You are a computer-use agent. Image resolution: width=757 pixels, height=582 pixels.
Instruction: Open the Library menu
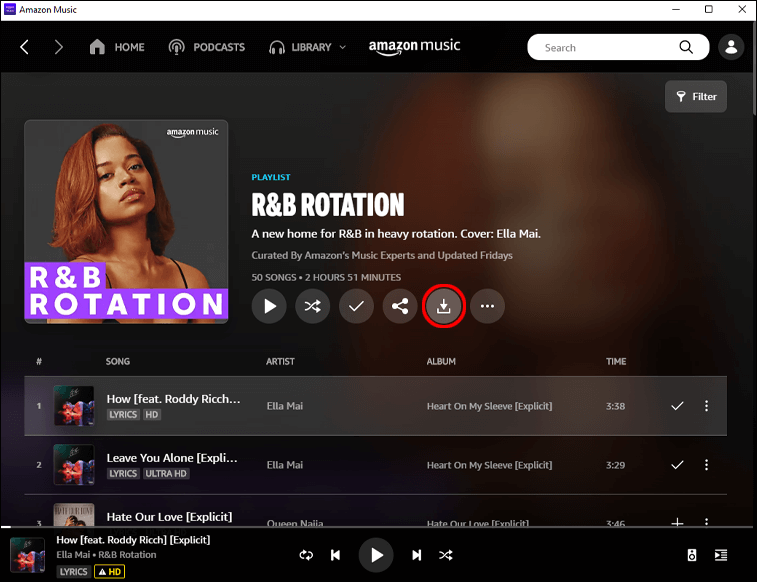point(308,47)
